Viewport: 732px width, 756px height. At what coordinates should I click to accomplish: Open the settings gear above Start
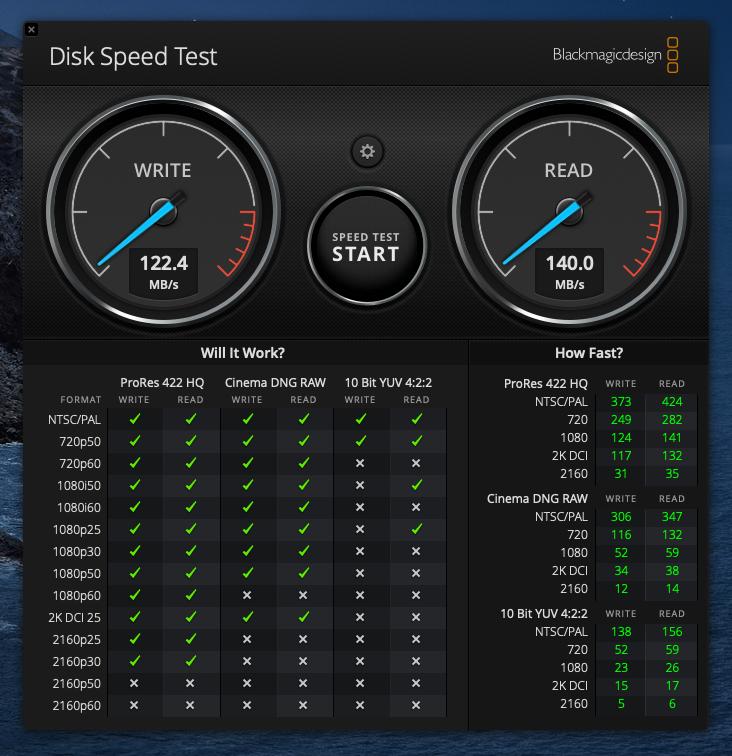pos(367,151)
